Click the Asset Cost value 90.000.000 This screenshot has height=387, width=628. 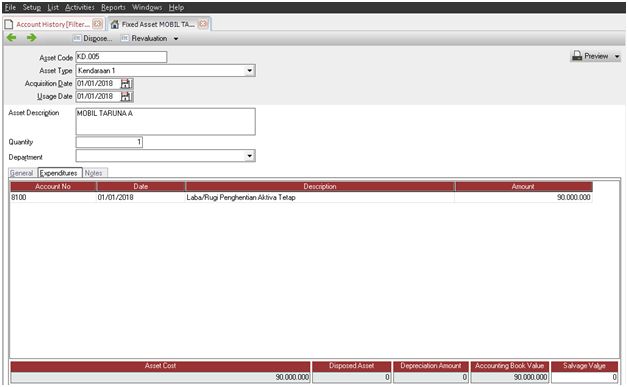pos(161,377)
